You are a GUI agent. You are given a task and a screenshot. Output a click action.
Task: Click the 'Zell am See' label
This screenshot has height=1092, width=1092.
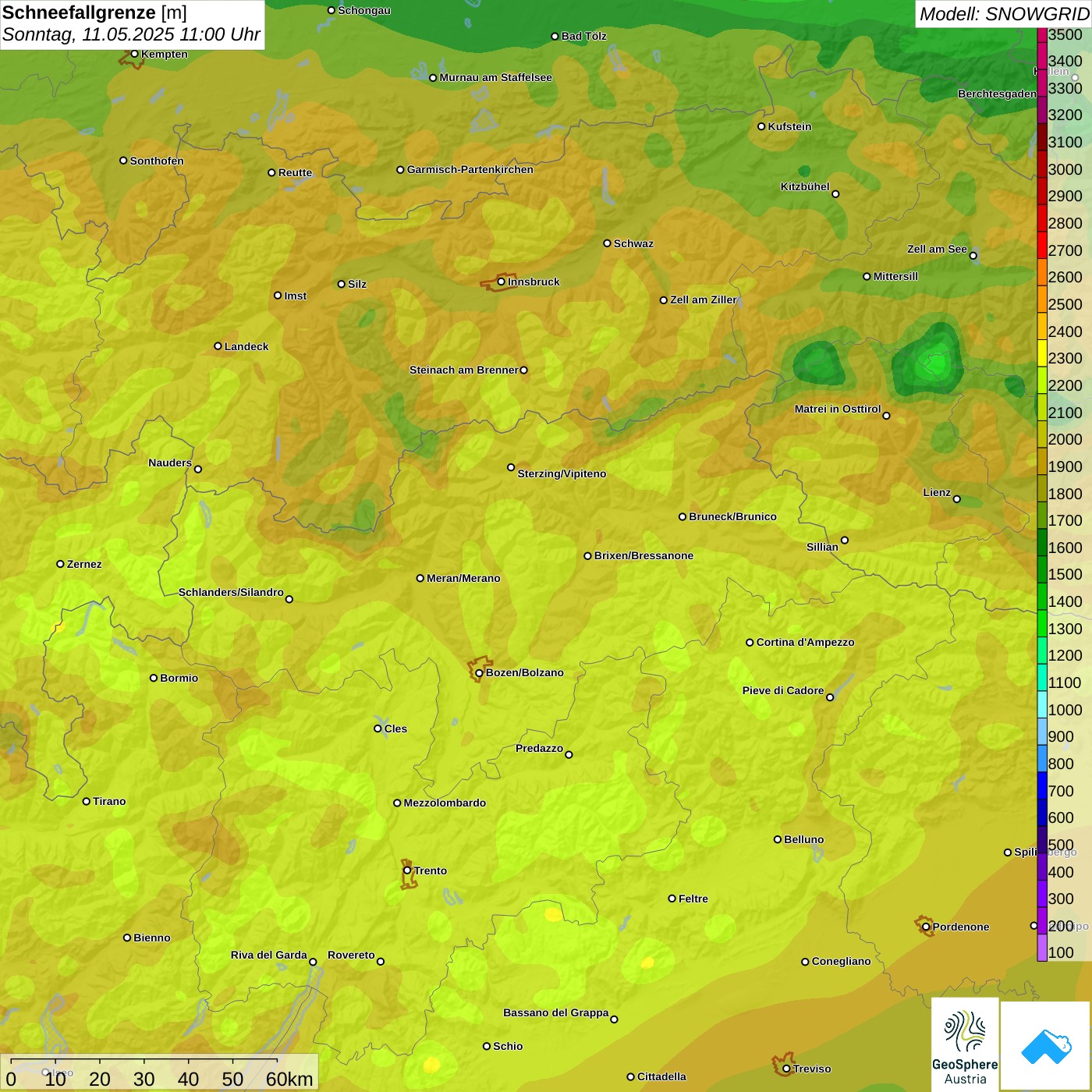tap(937, 249)
